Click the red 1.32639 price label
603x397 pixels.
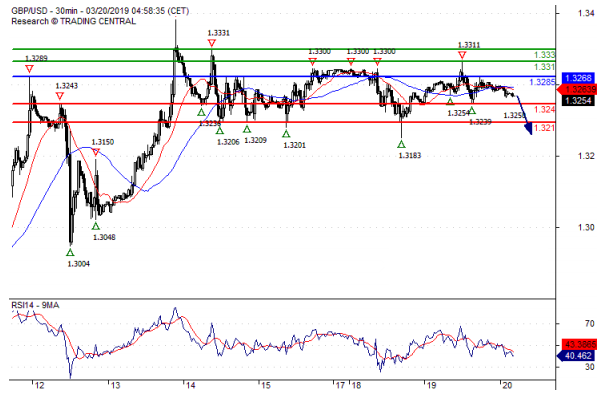(x=578, y=90)
